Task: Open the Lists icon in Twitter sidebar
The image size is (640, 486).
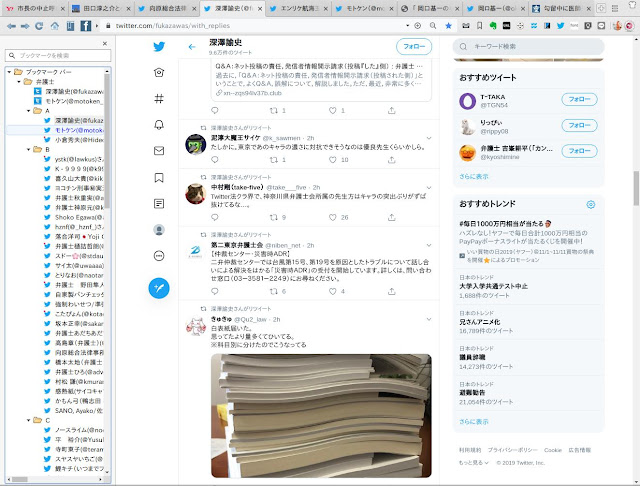Action: [159, 203]
